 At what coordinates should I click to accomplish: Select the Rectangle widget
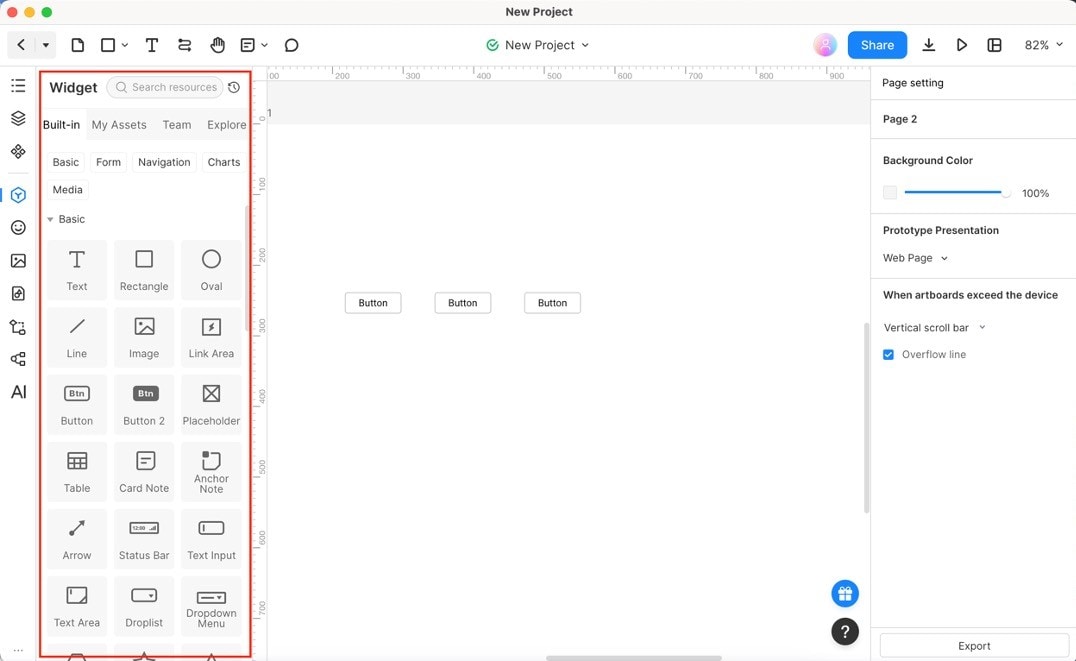pos(144,270)
